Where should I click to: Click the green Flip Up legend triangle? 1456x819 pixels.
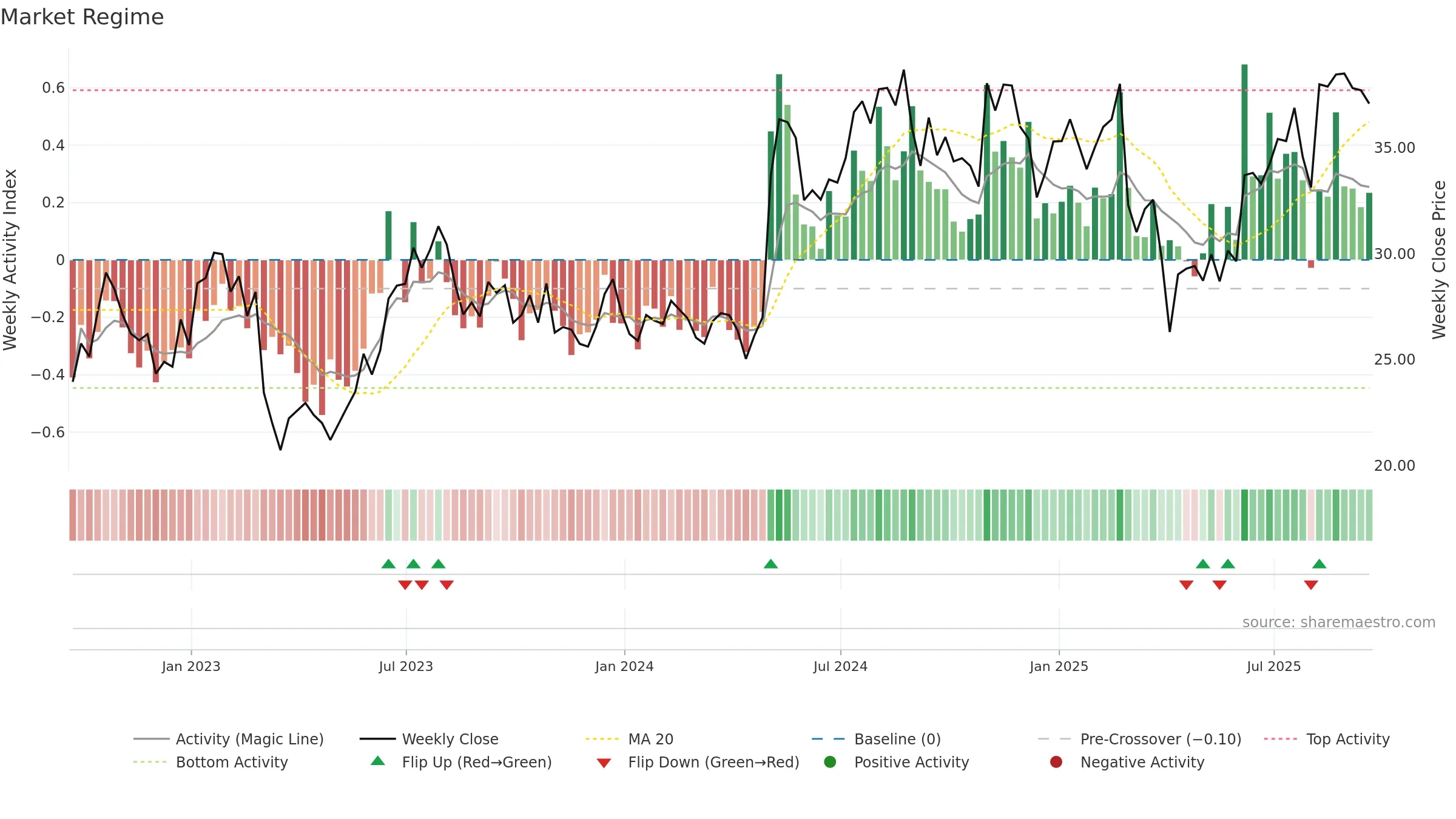click(x=378, y=761)
